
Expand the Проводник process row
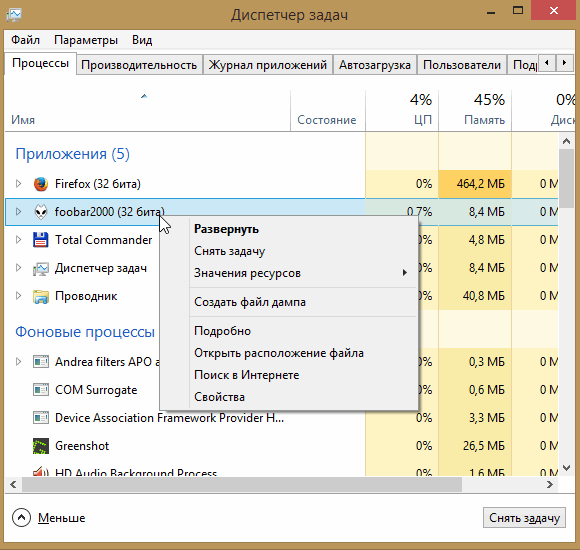point(18,296)
